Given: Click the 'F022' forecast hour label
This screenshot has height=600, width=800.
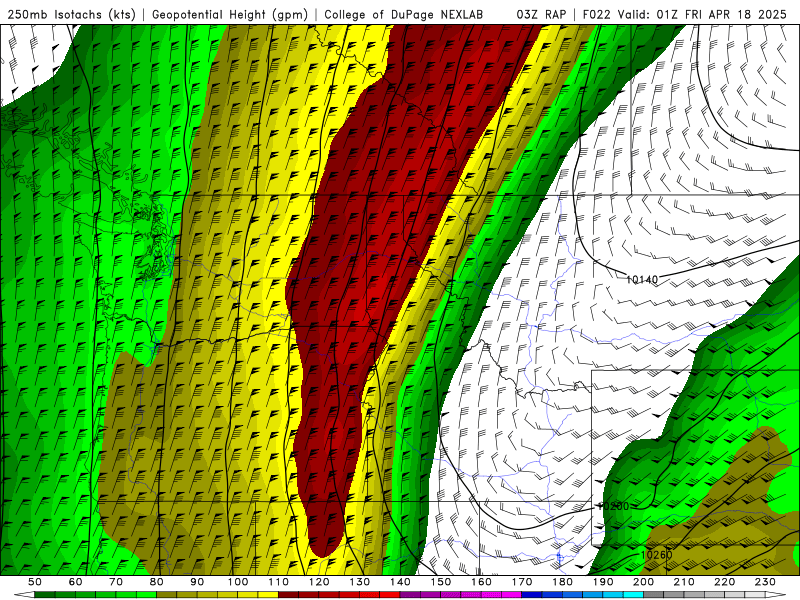Looking at the screenshot, I should point(596,14).
